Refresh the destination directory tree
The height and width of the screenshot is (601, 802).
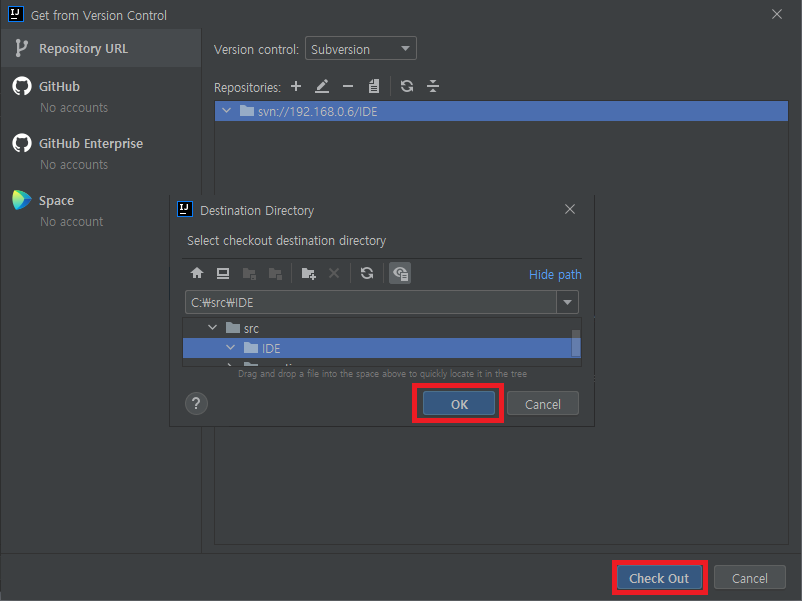[x=367, y=273]
